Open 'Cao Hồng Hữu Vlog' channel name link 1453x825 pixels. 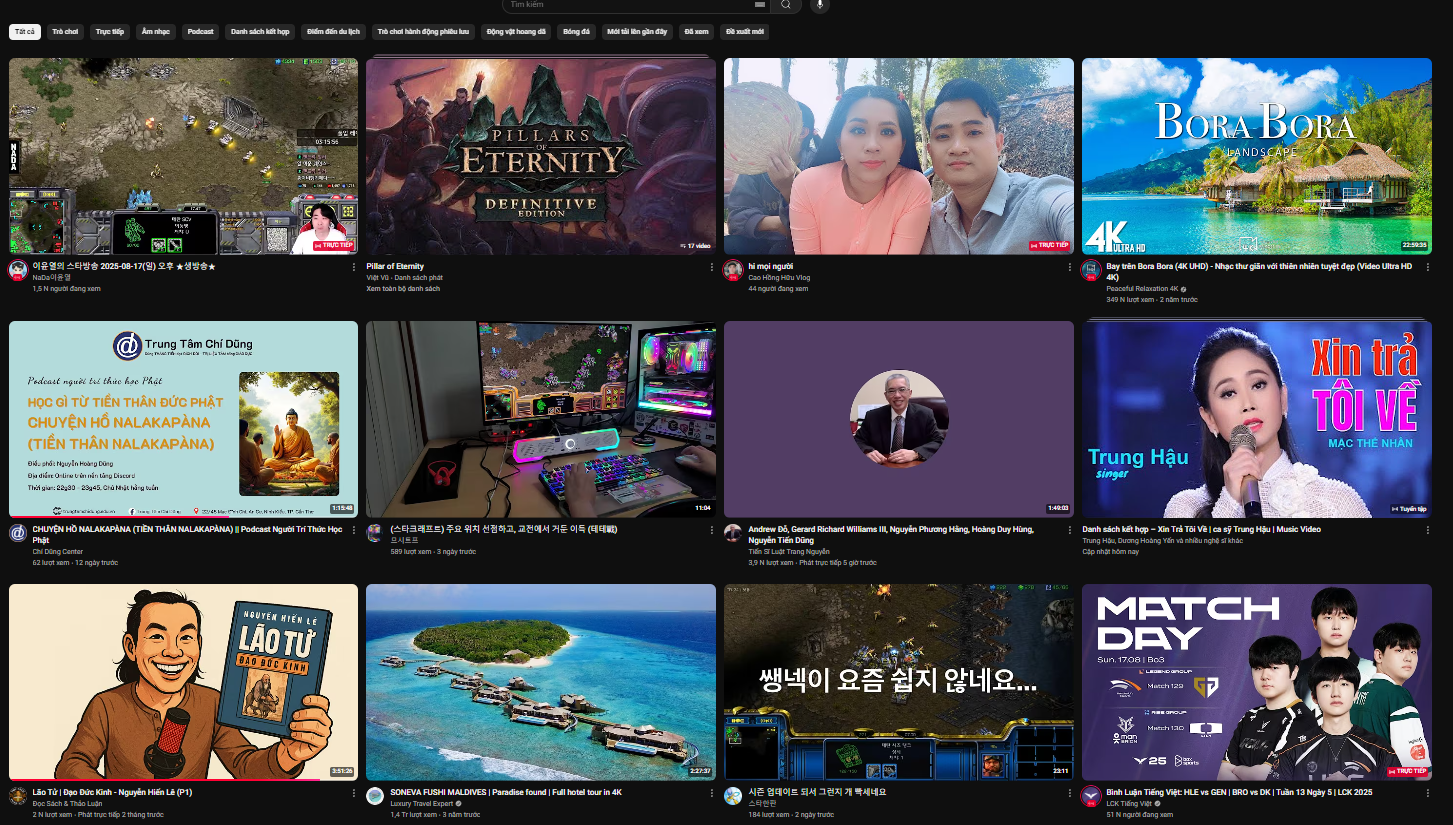(x=779, y=278)
